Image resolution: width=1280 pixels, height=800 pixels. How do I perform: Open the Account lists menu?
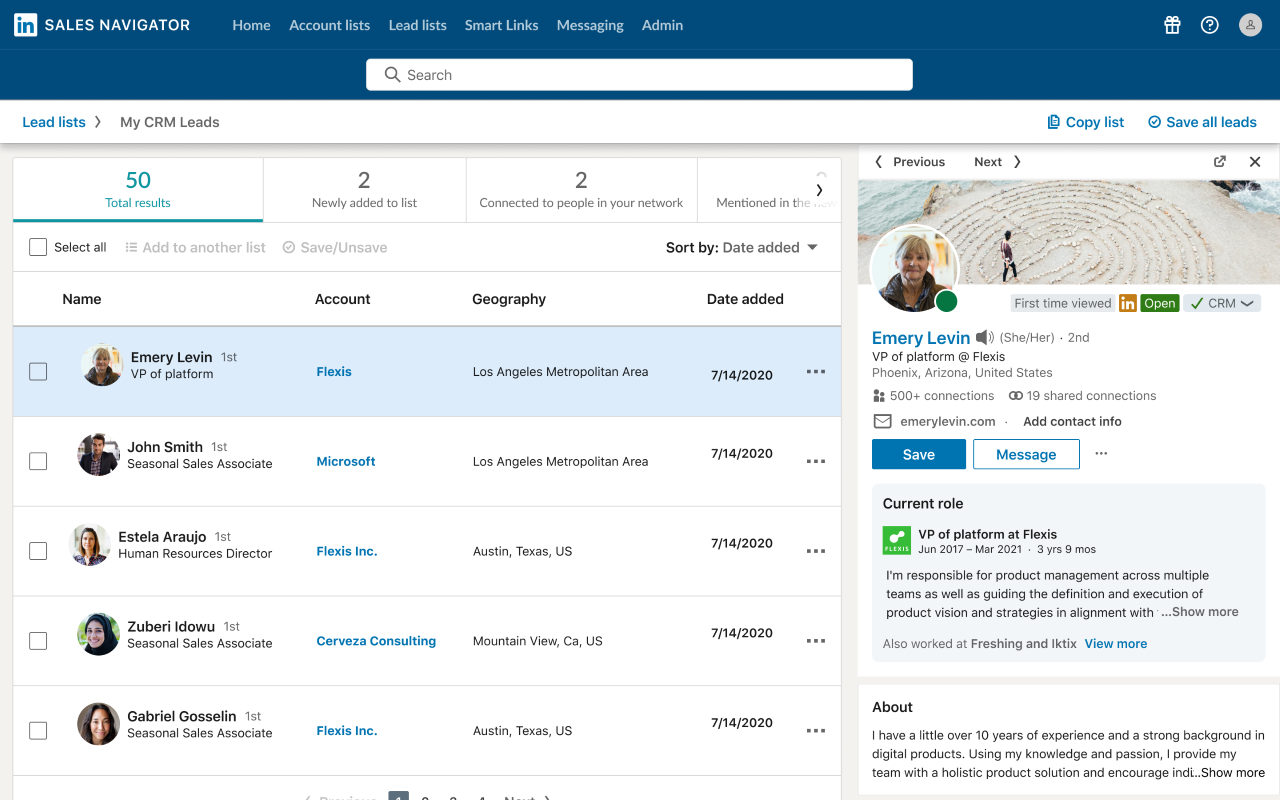click(x=329, y=25)
